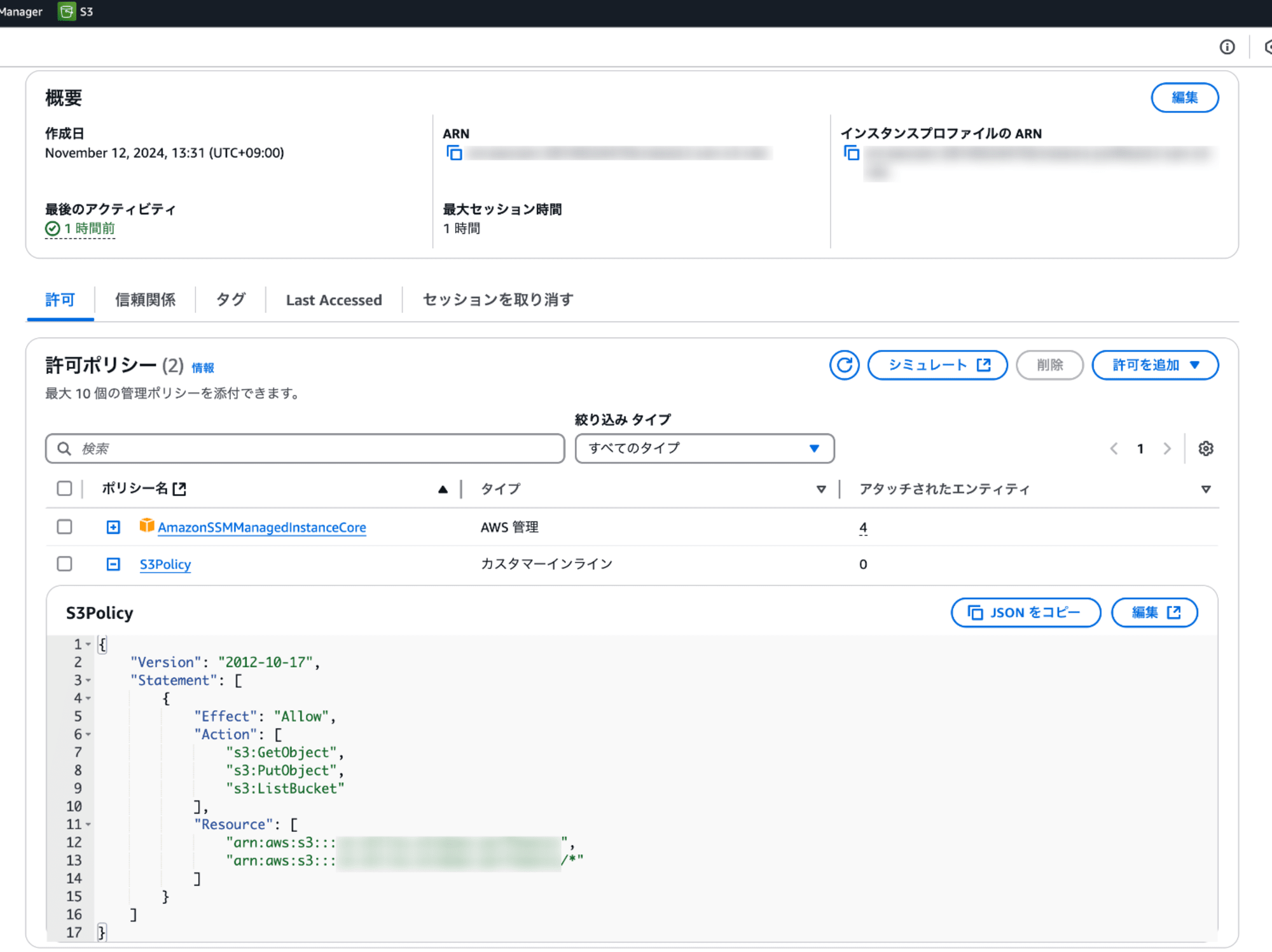Fold the Resource array at line 11

click(88, 825)
